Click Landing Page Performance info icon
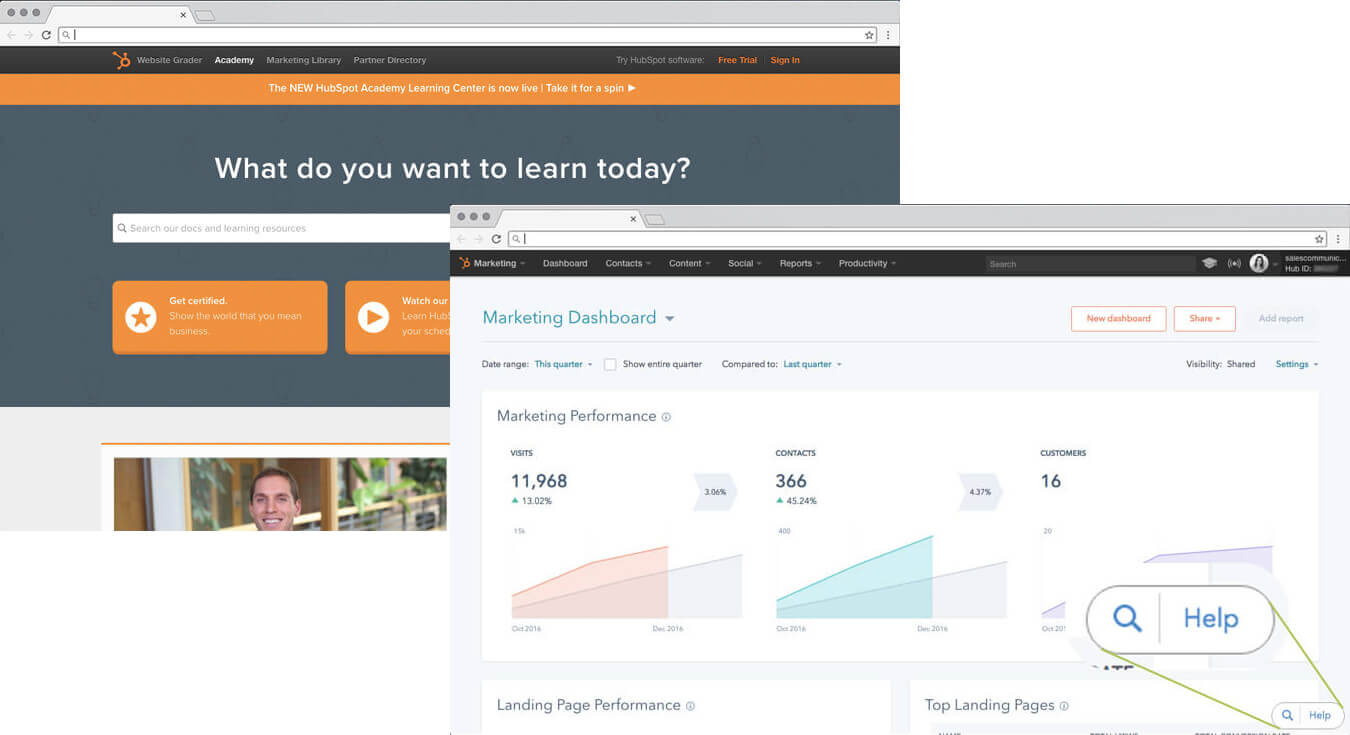The width and height of the screenshot is (1350, 735). 690,706
